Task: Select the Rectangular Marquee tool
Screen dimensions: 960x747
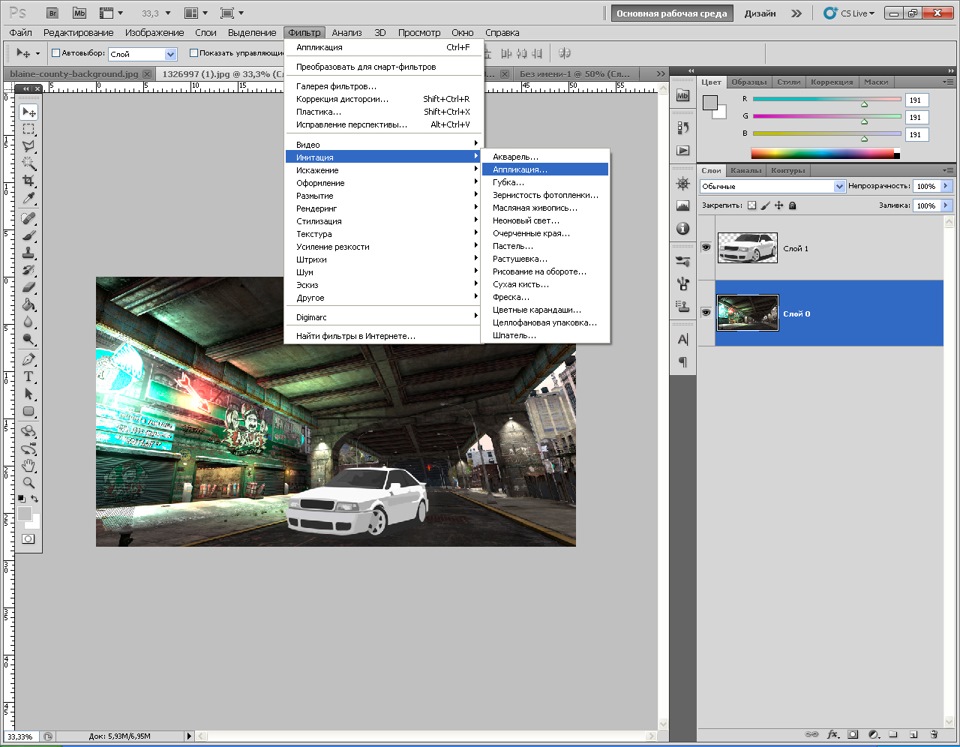Action: 28,129
